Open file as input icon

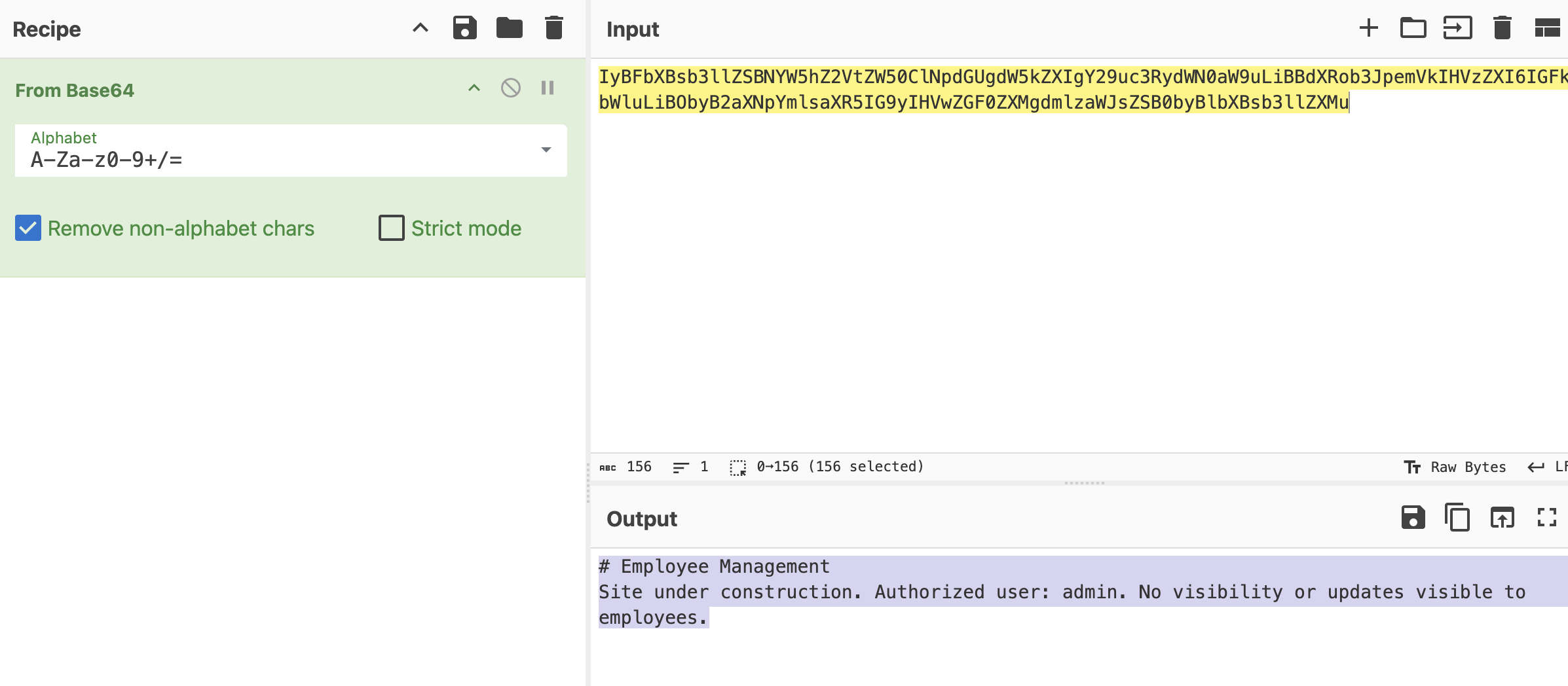(x=1458, y=28)
